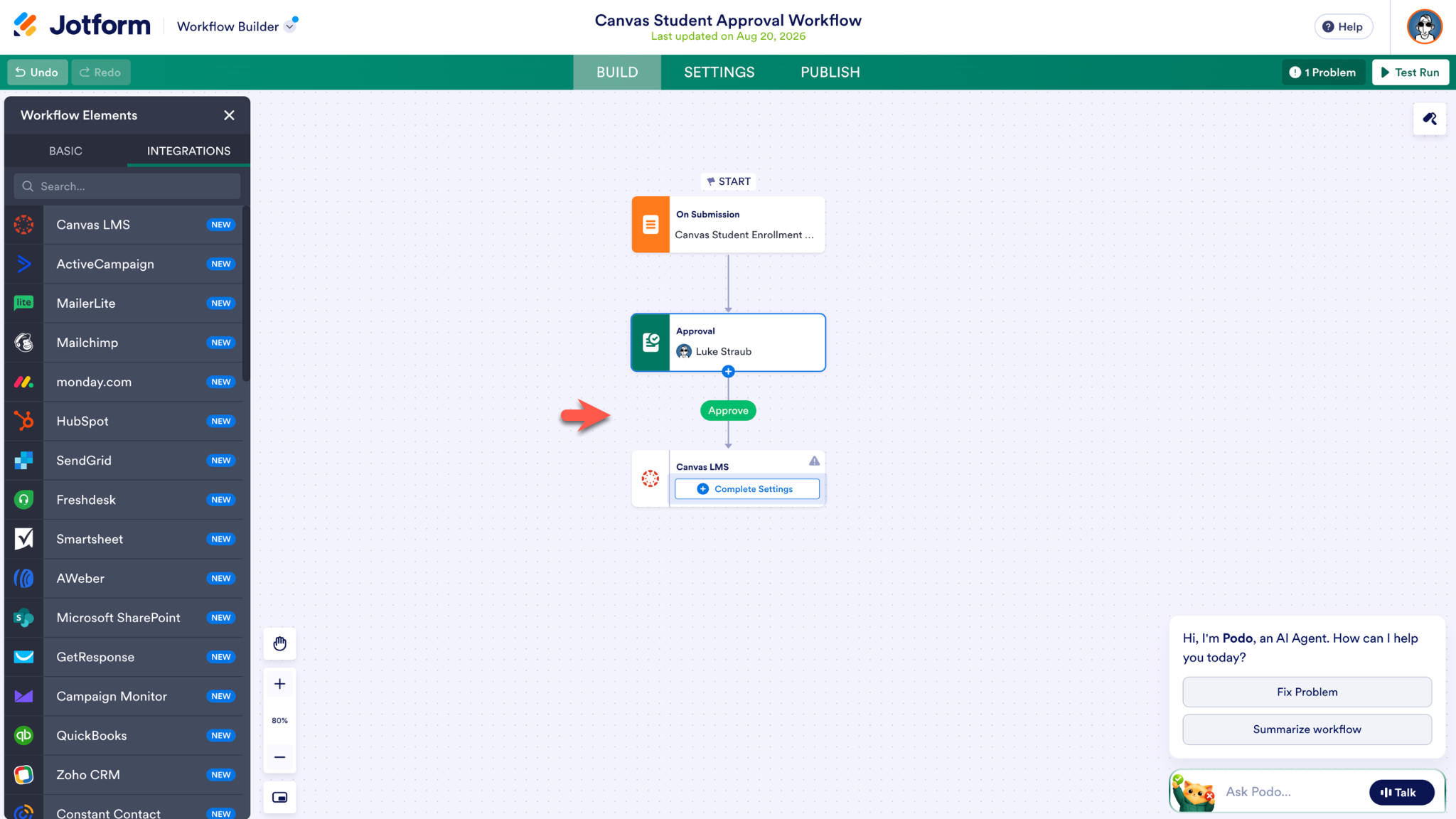Click Complete Settings on Canvas LMS node
Image resolution: width=1456 pixels, height=819 pixels.
(x=746, y=489)
